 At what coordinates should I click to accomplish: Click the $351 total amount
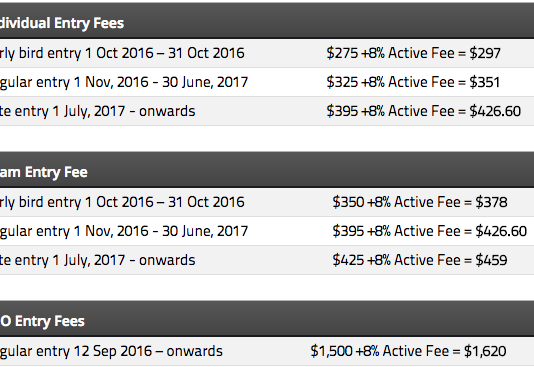pyautogui.click(x=485, y=82)
